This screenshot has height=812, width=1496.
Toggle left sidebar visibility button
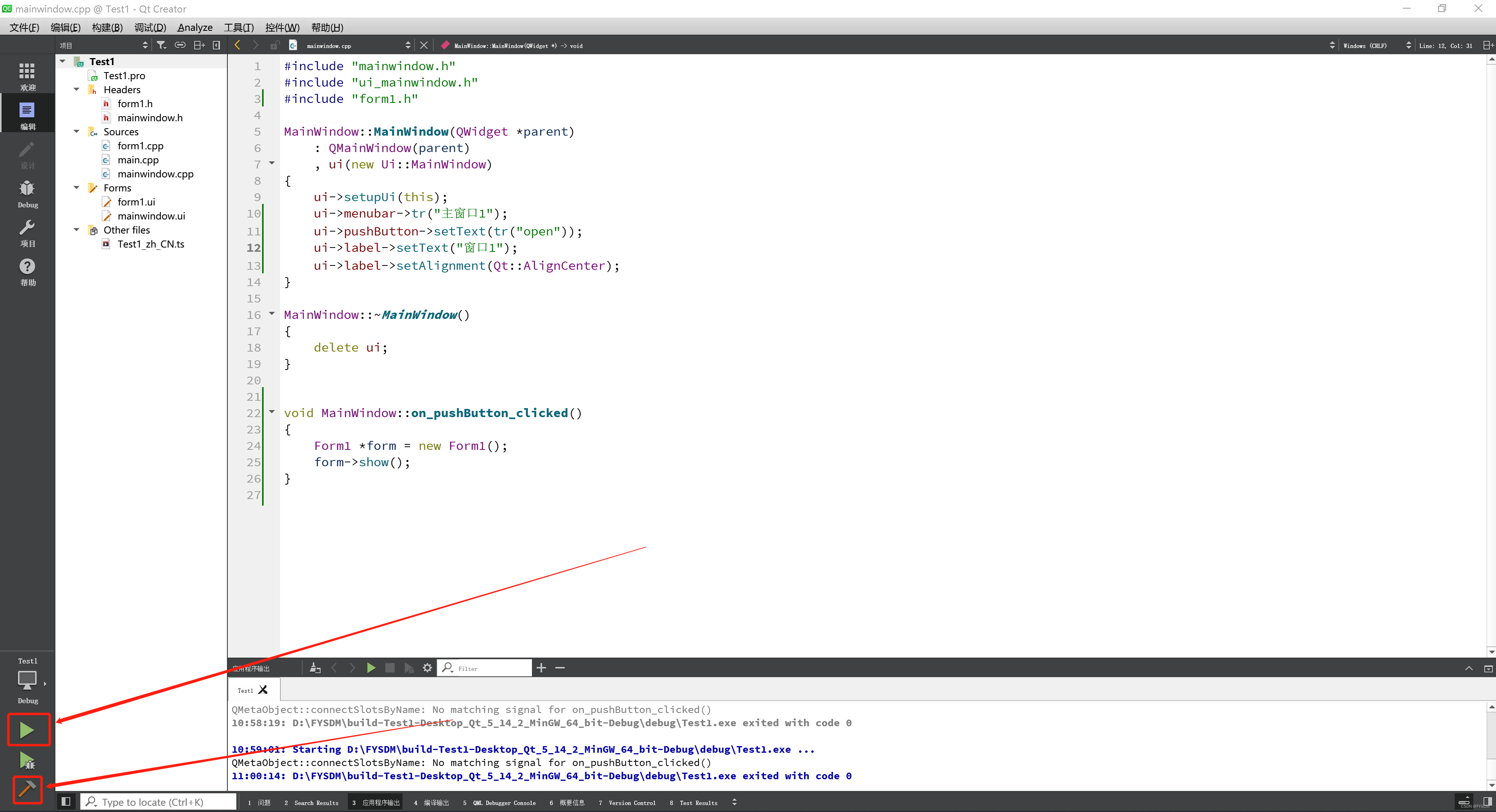(66, 801)
